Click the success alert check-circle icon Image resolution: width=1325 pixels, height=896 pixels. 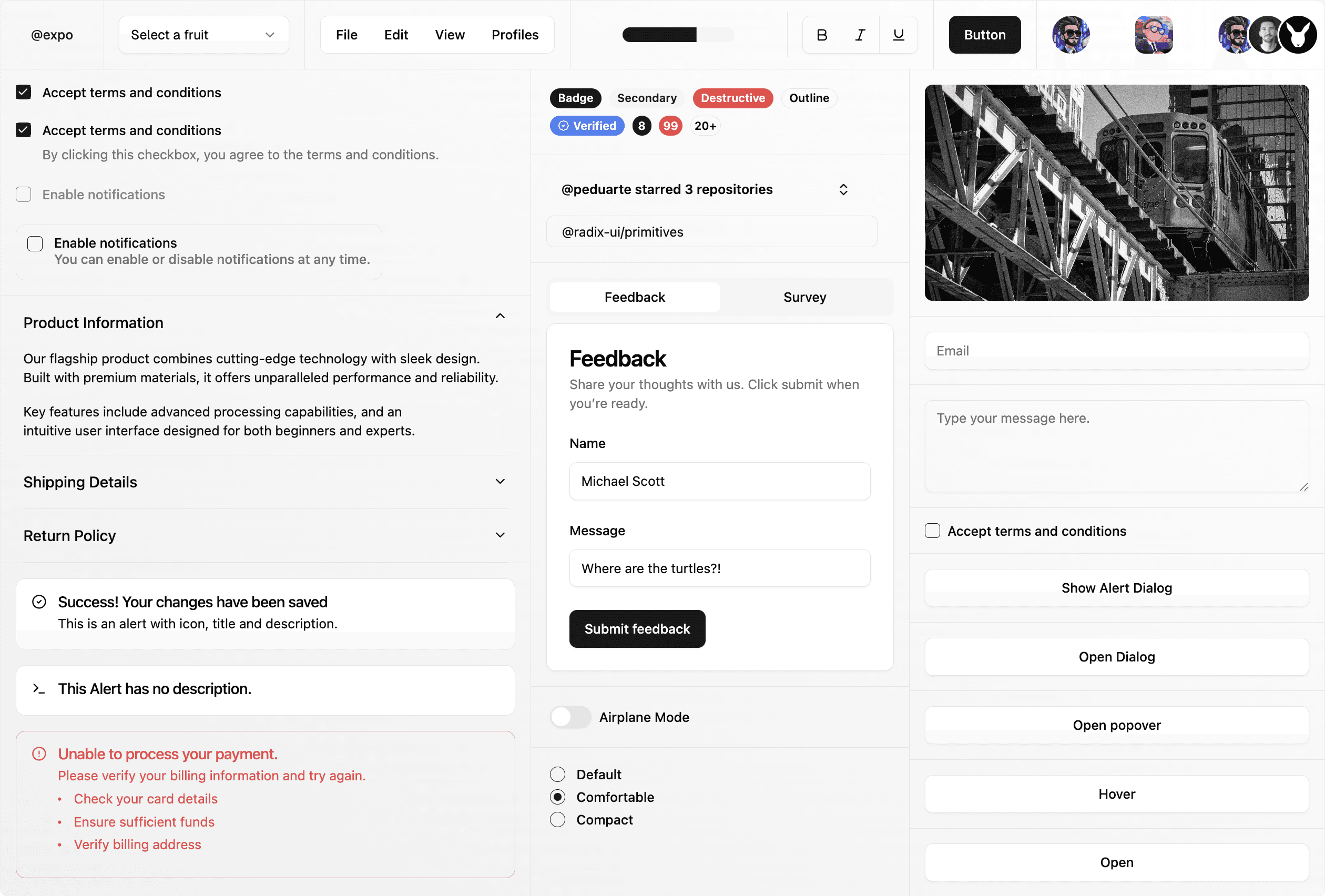(x=39, y=602)
